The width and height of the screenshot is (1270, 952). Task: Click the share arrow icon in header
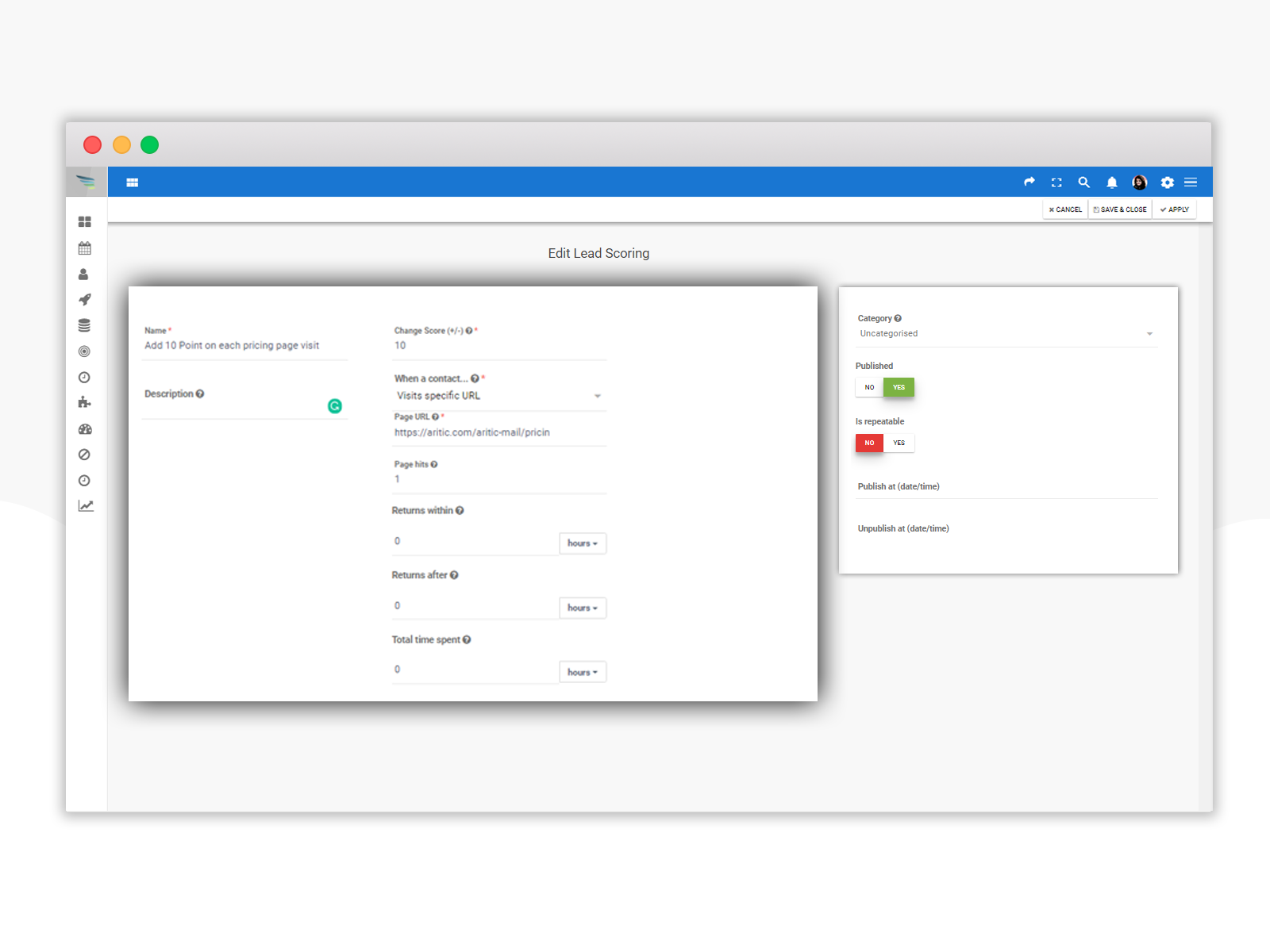tap(1029, 182)
